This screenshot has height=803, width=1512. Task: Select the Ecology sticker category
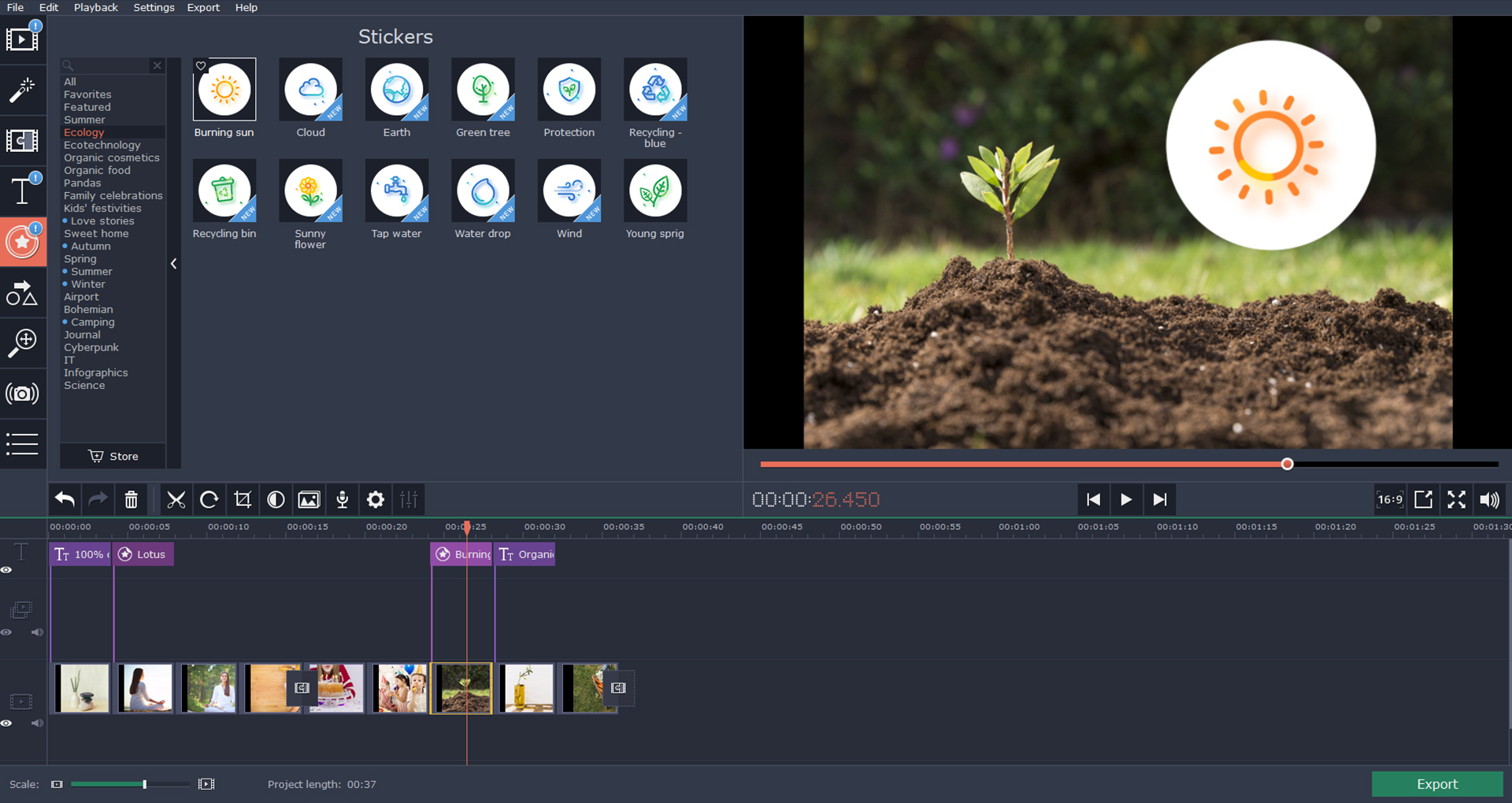click(x=83, y=132)
